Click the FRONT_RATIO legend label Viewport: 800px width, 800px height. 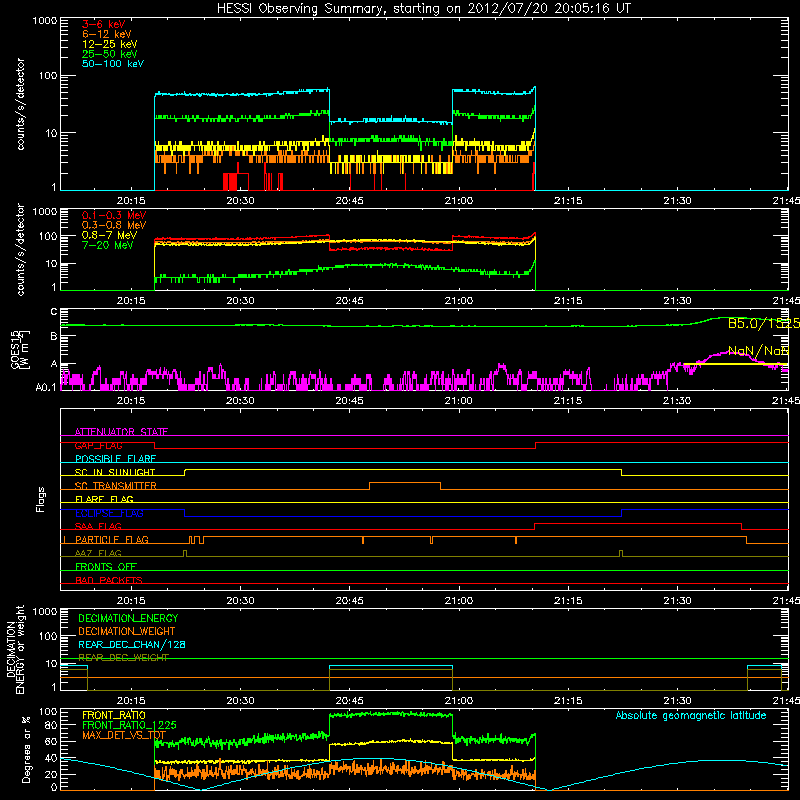[x=114, y=715]
